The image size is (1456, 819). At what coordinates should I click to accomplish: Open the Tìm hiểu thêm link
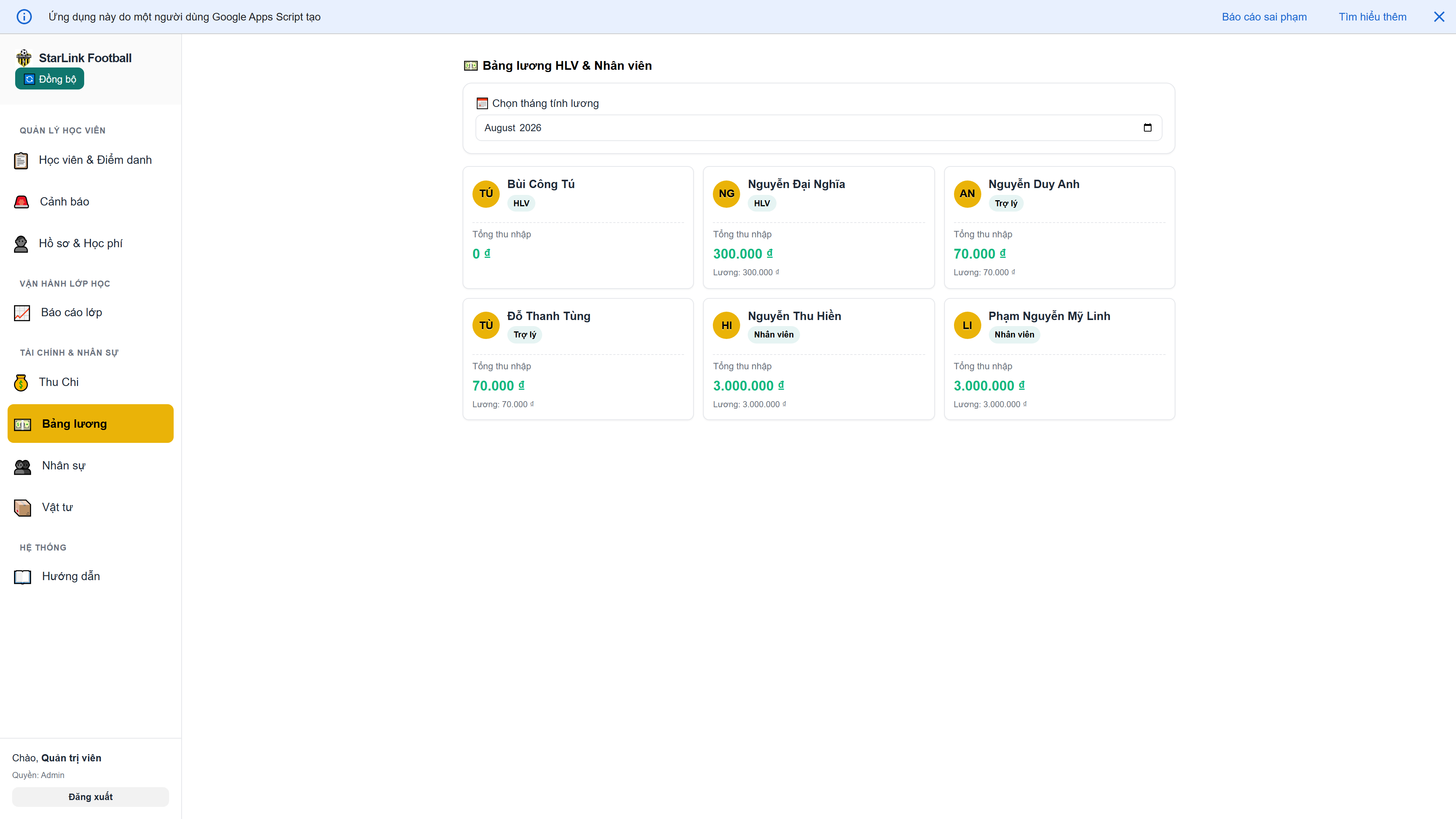pyautogui.click(x=1372, y=16)
